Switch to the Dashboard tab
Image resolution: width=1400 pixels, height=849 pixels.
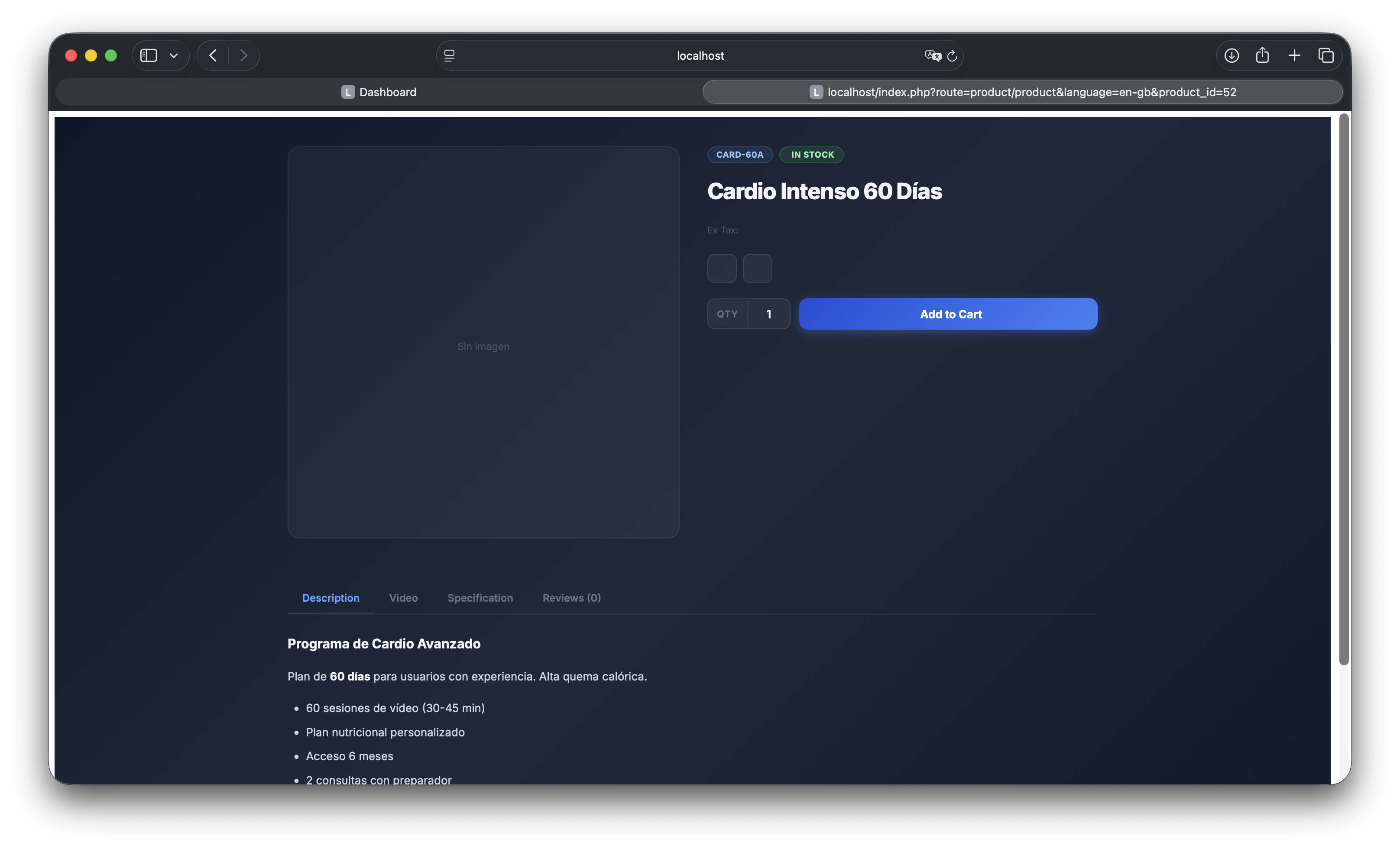click(379, 92)
